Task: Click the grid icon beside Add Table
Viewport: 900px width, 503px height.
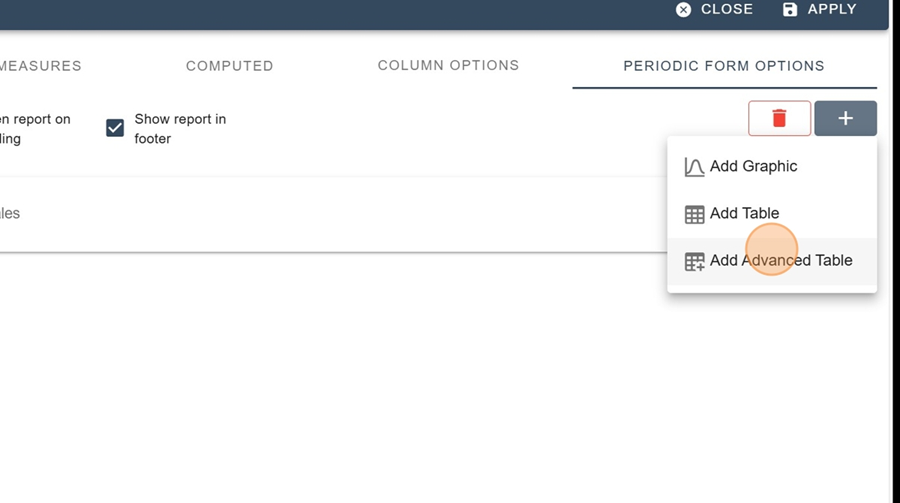Action: (694, 214)
